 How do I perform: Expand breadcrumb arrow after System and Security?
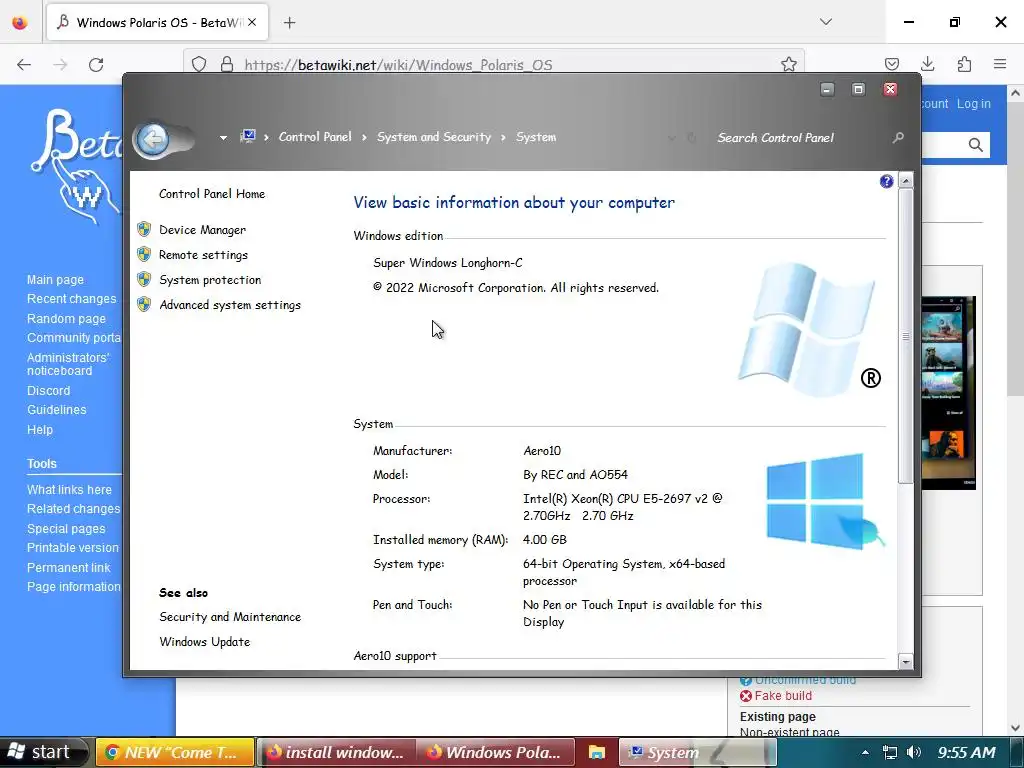pyautogui.click(x=504, y=137)
